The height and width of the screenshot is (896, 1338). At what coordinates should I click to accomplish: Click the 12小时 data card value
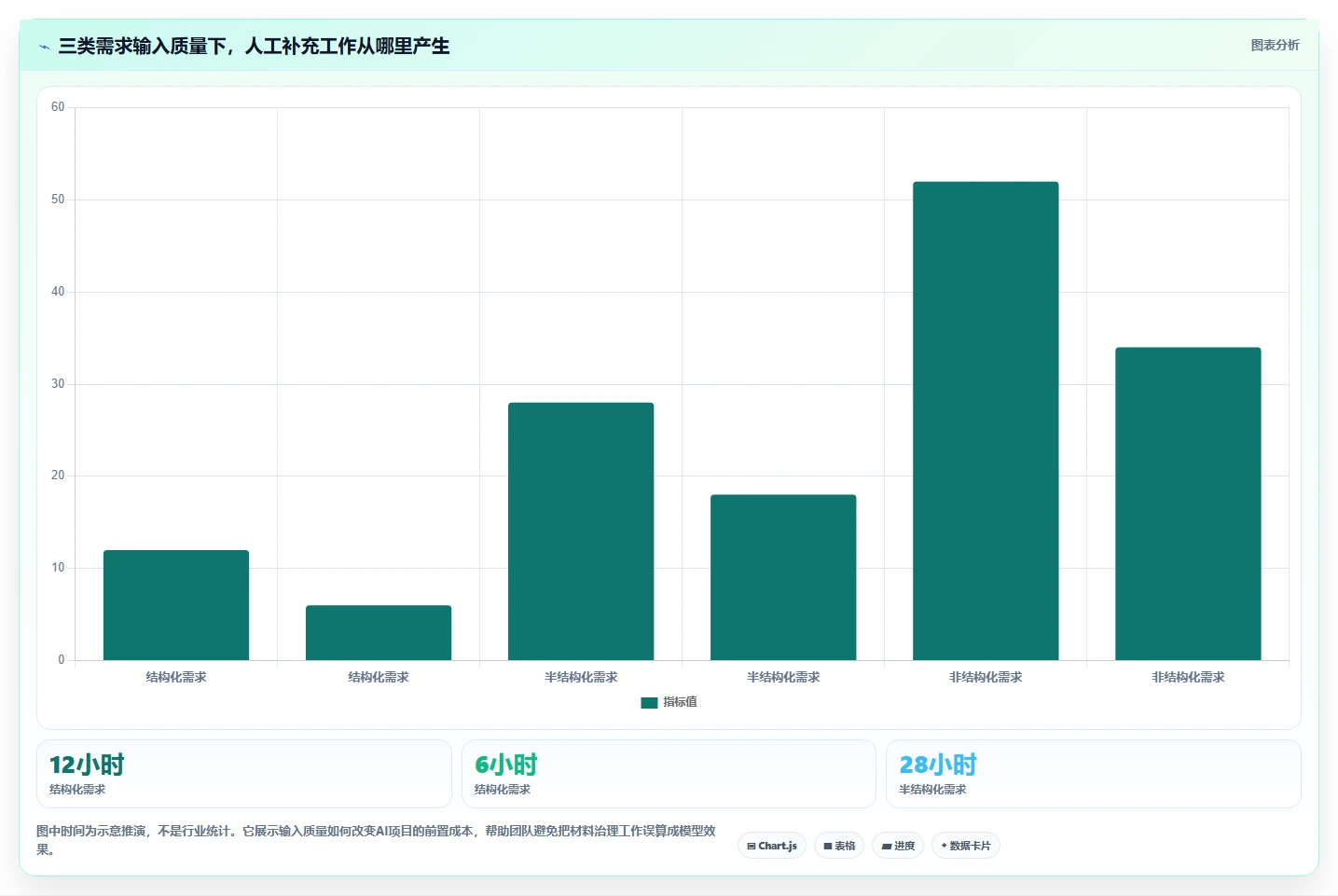pos(87,765)
